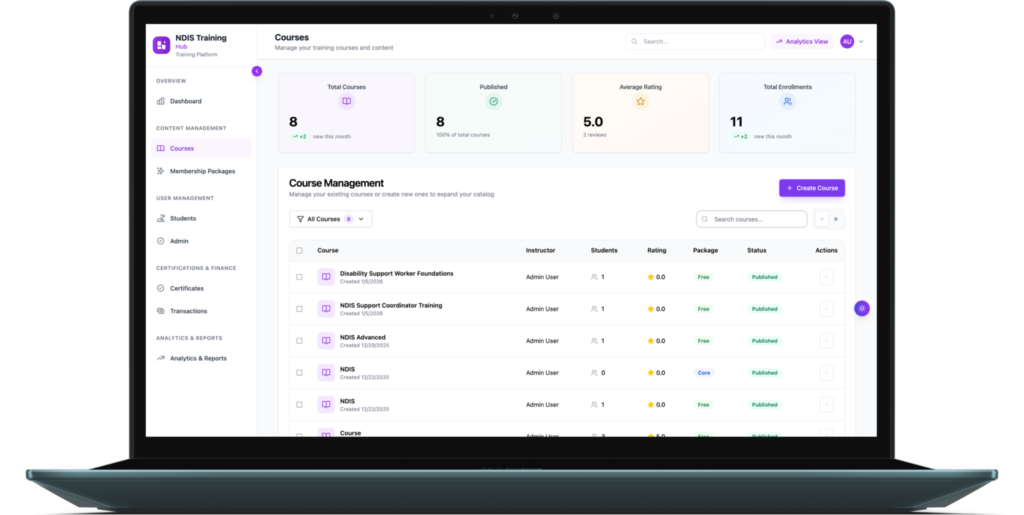Screen dimensions: 1024x515
Task: Open the purple floating settings gear button
Action: (x=862, y=308)
